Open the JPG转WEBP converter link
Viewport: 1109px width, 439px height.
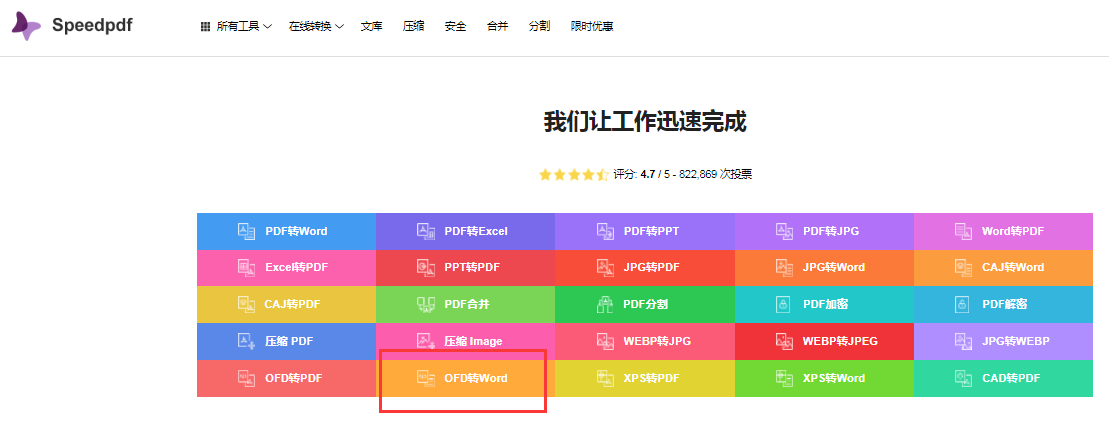point(1003,341)
